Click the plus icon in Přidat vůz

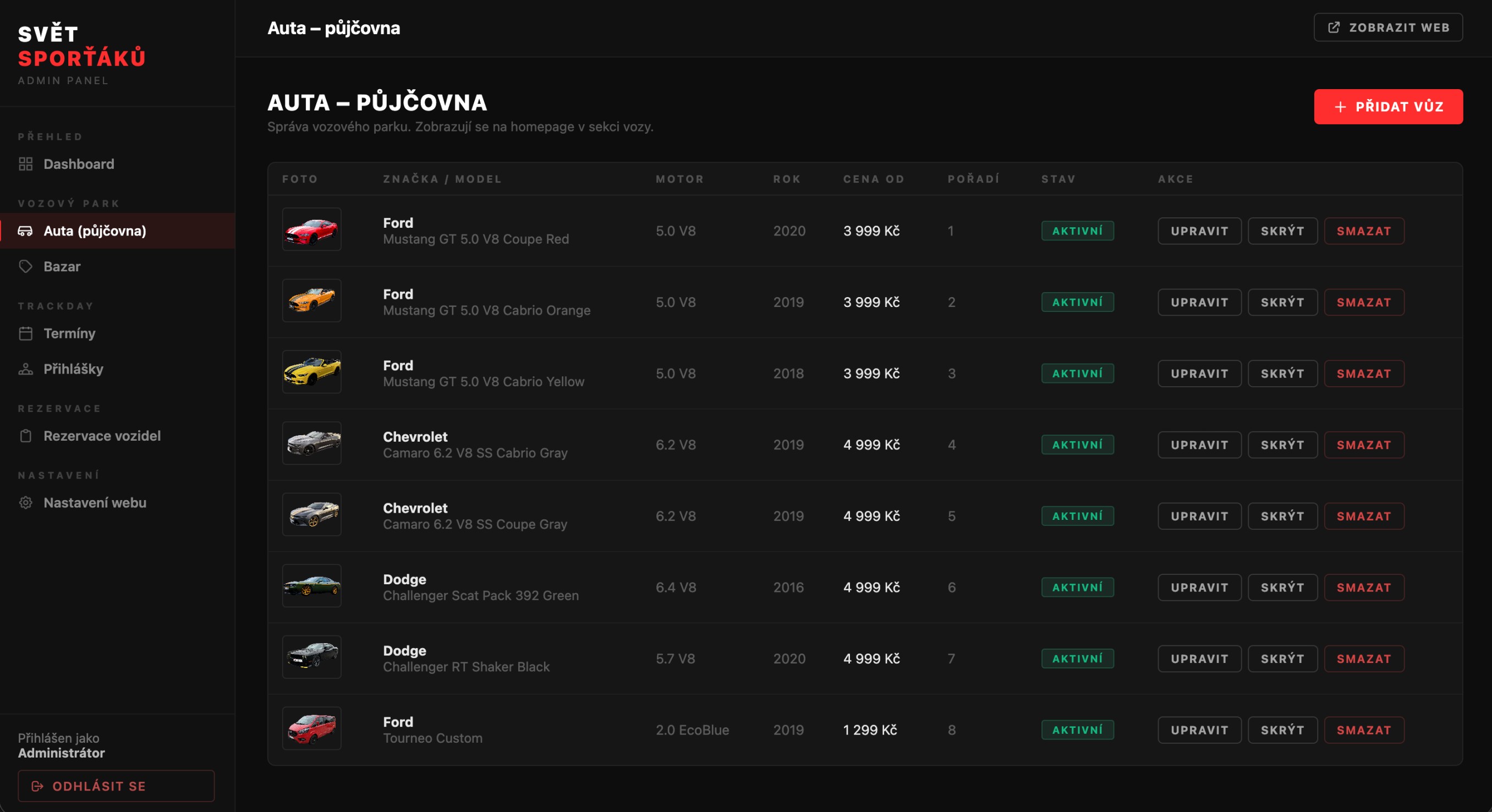point(1340,107)
